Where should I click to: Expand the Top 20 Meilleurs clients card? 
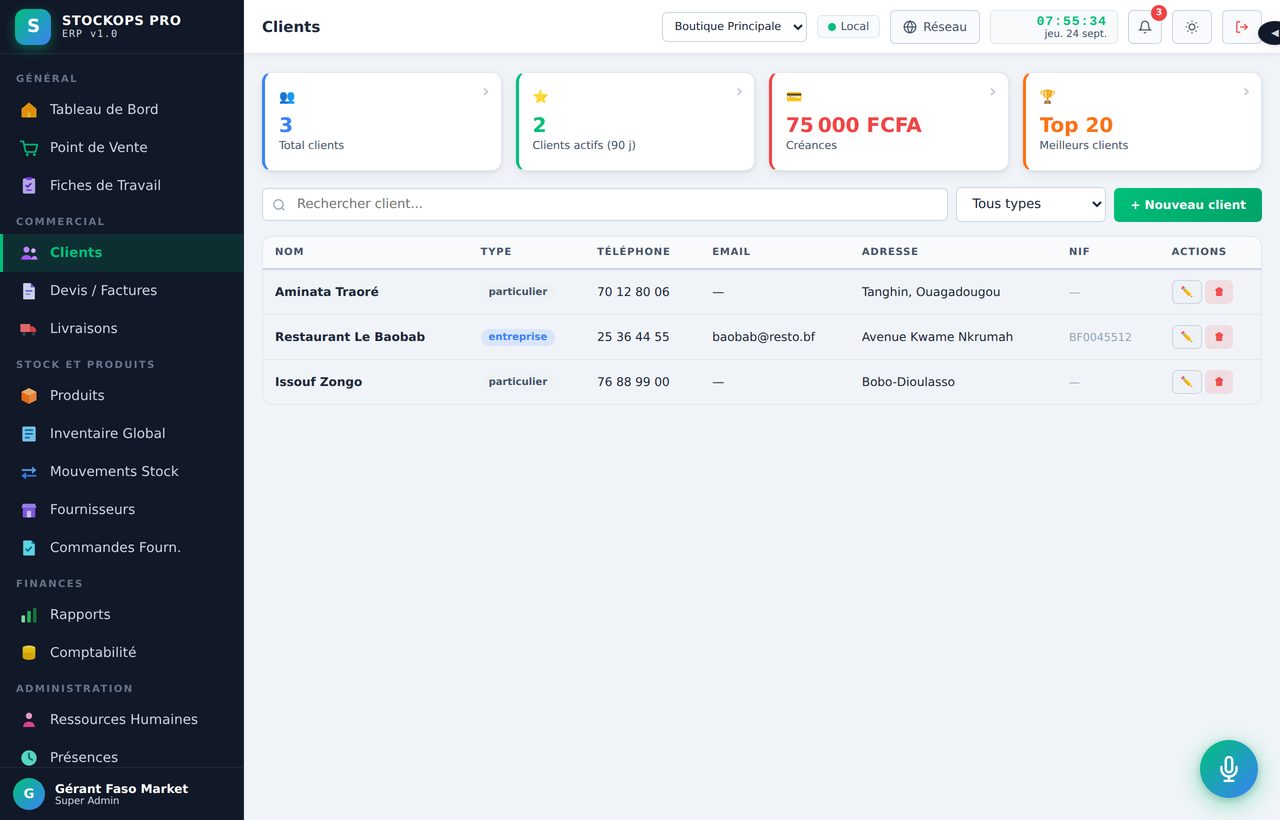pyautogui.click(x=1142, y=121)
